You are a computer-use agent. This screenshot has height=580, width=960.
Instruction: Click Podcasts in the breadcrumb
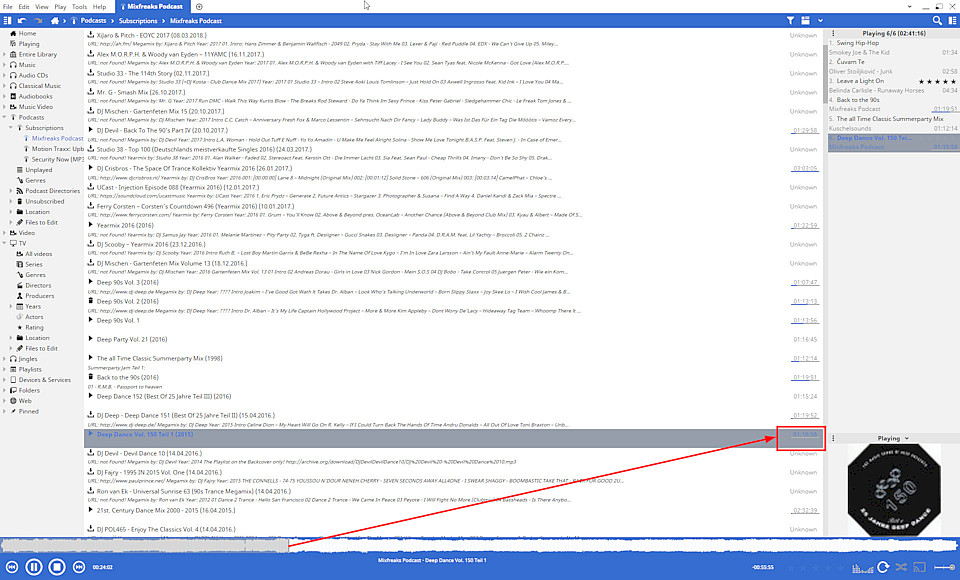tap(93, 20)
